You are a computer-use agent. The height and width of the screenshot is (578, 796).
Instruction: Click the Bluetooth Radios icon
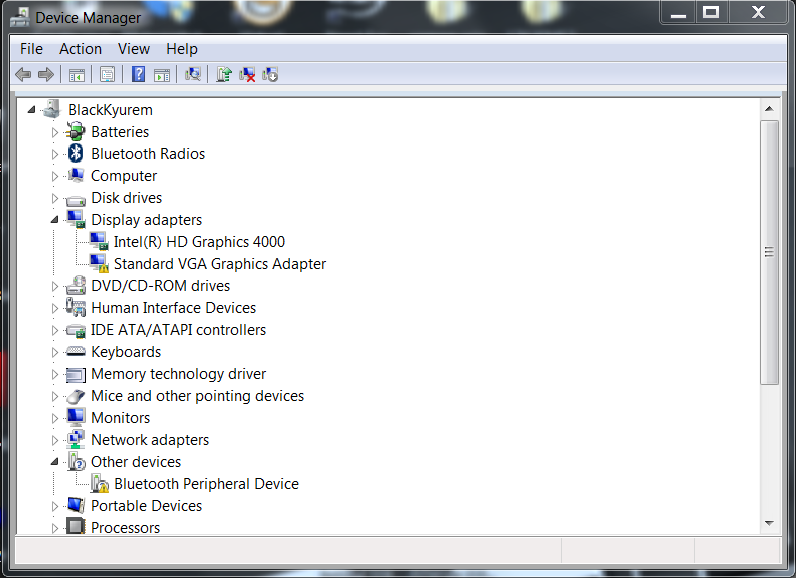point(76,154)
